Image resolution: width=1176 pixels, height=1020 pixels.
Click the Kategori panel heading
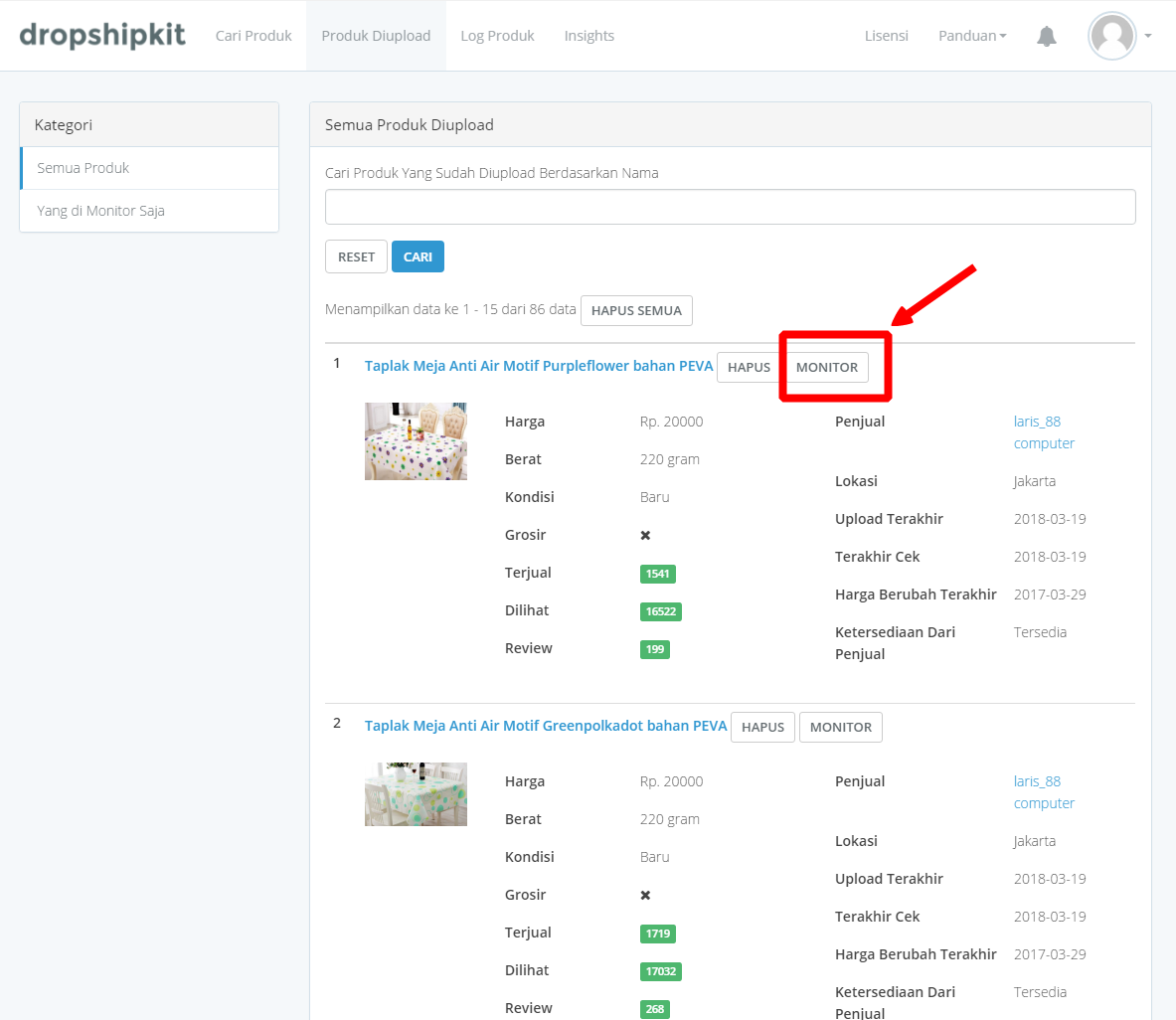tap(149, 124)
